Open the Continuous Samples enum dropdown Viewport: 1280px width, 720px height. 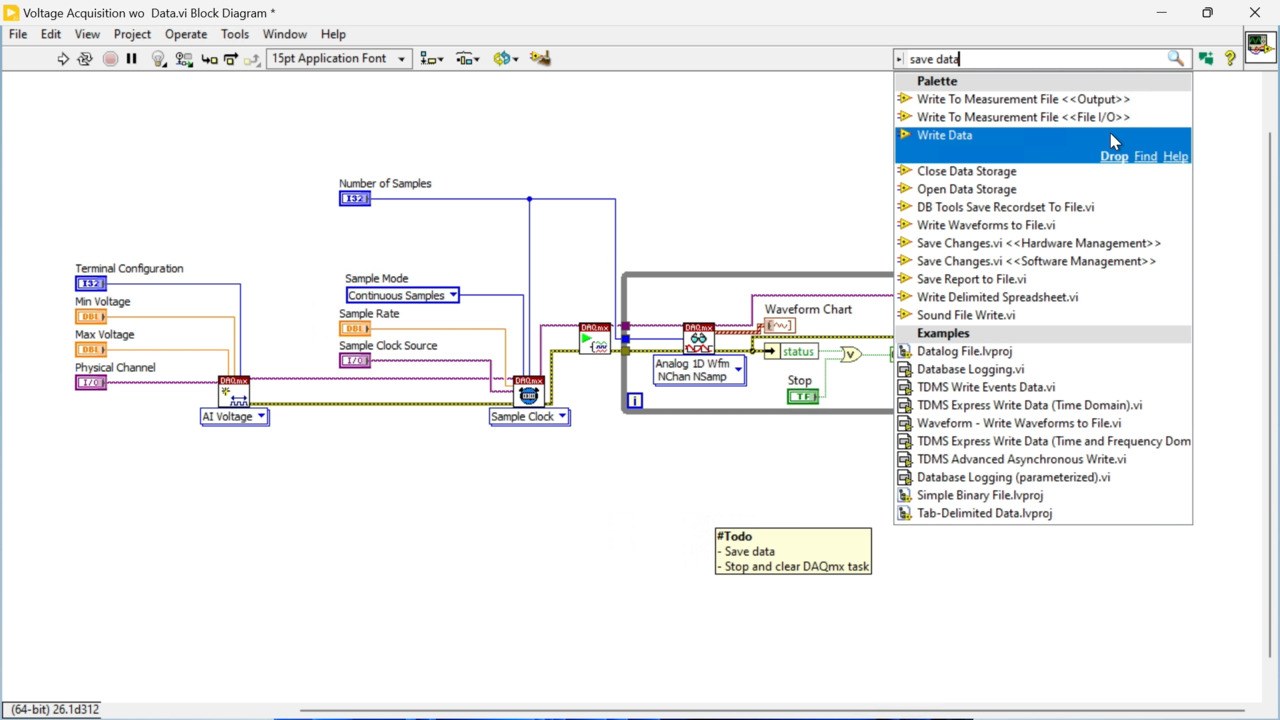point(403,295)
